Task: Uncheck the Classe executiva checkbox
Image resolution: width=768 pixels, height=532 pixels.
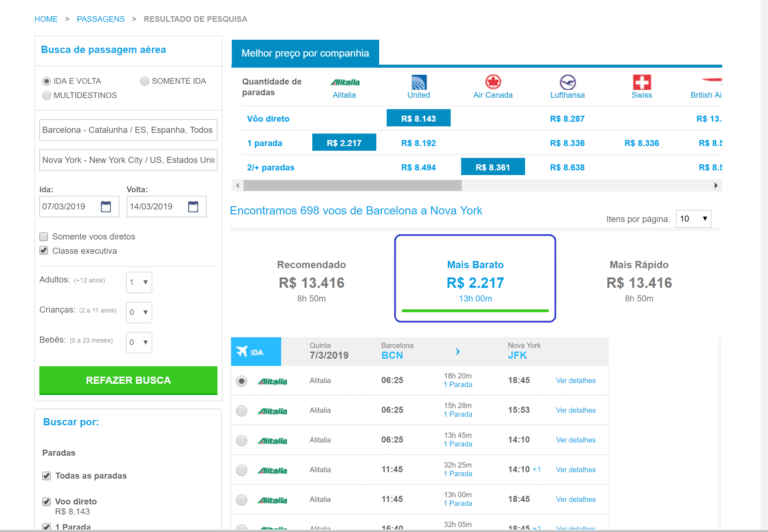Action: tap(44, 250)
